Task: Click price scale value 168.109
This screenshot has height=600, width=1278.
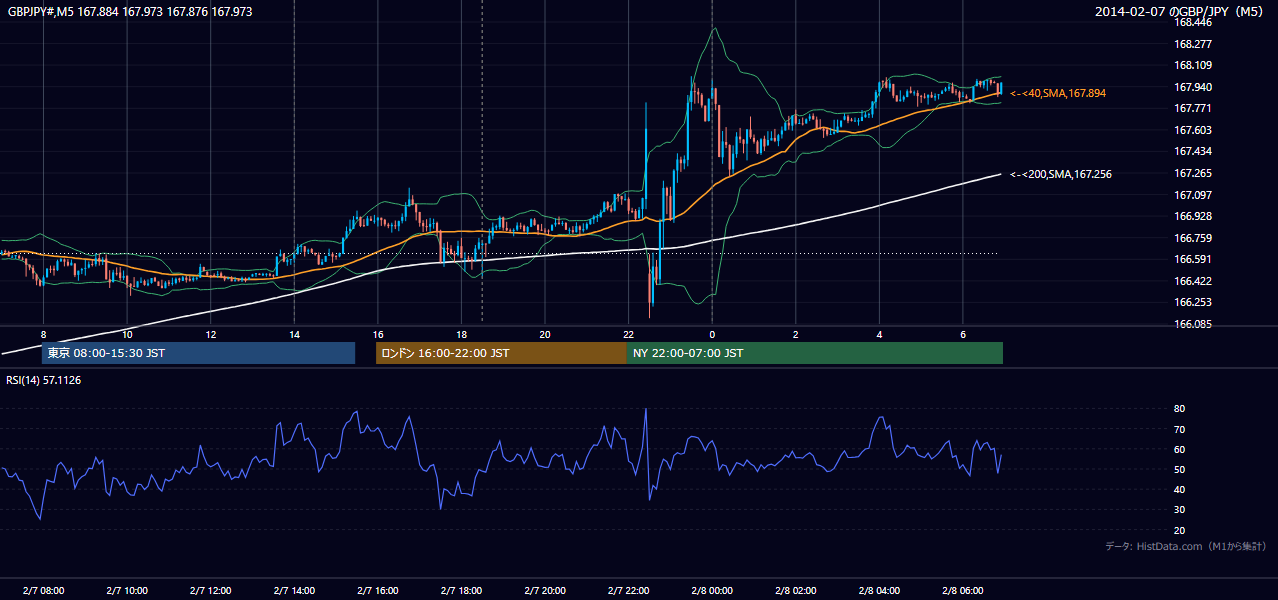Action: pos(1193,65)
